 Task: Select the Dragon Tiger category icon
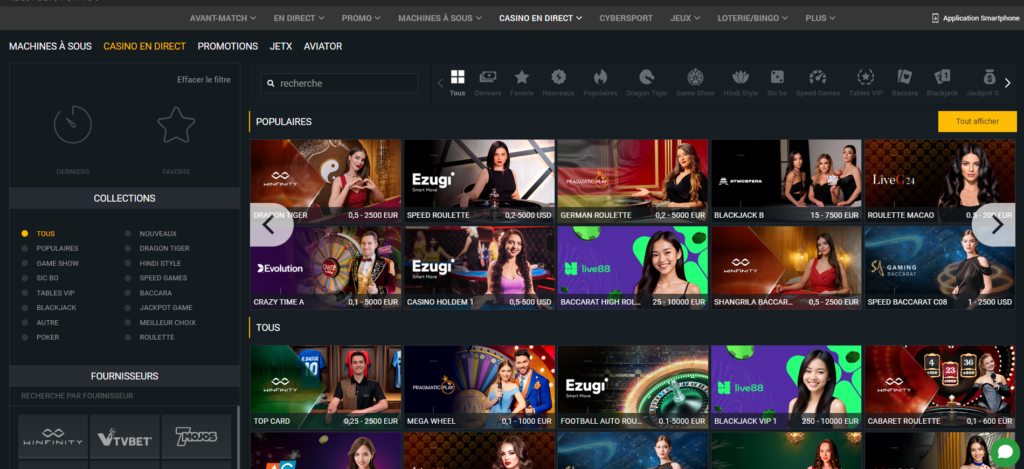[647, 78]
